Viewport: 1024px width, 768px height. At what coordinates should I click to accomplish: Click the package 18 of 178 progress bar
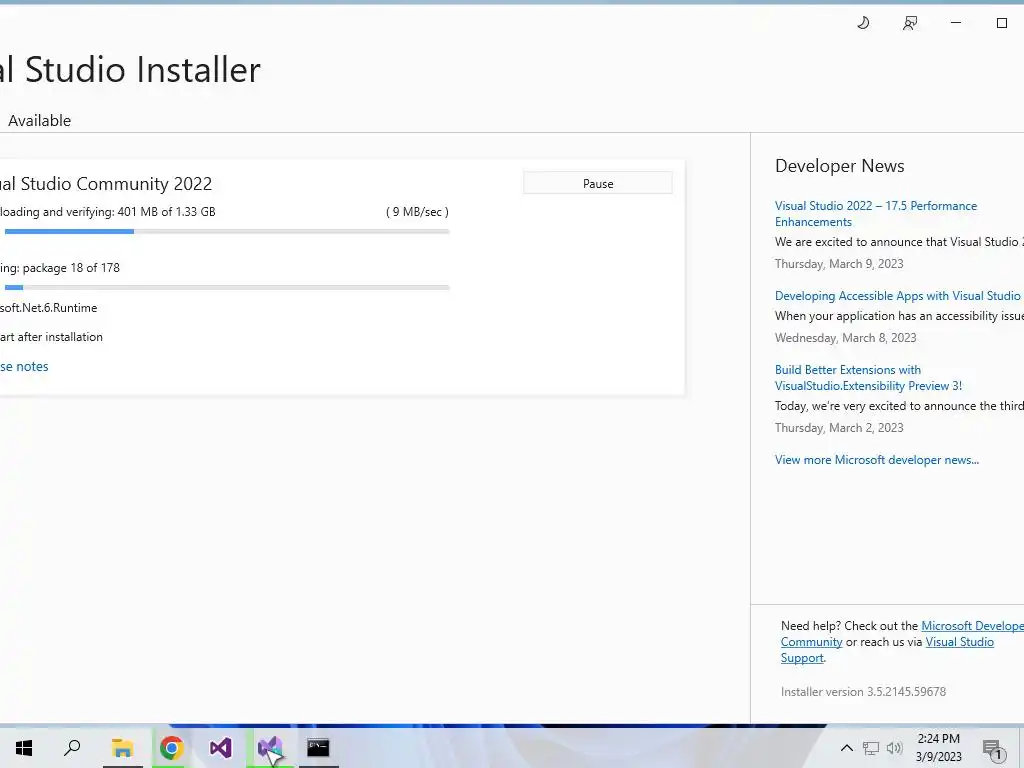pos(227,287)
